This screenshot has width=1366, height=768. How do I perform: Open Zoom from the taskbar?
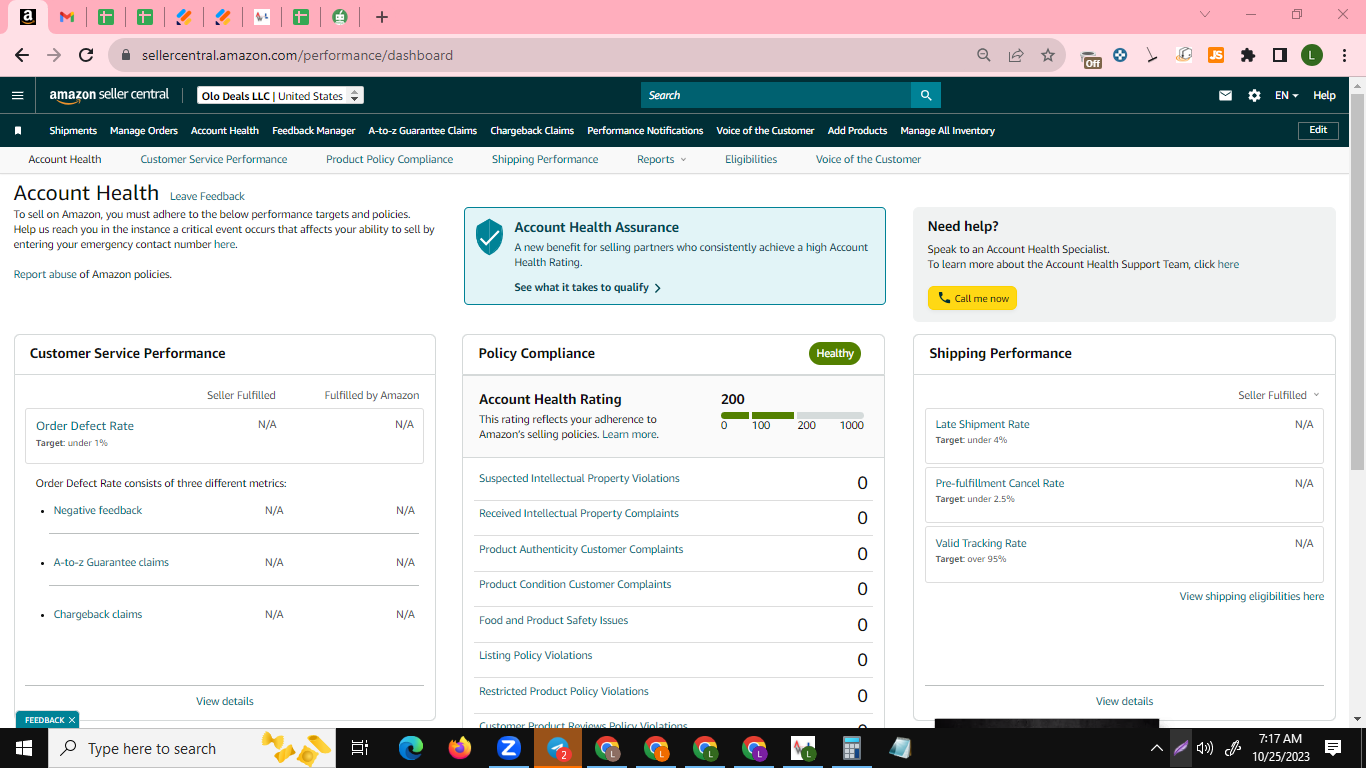coord(509,748)
